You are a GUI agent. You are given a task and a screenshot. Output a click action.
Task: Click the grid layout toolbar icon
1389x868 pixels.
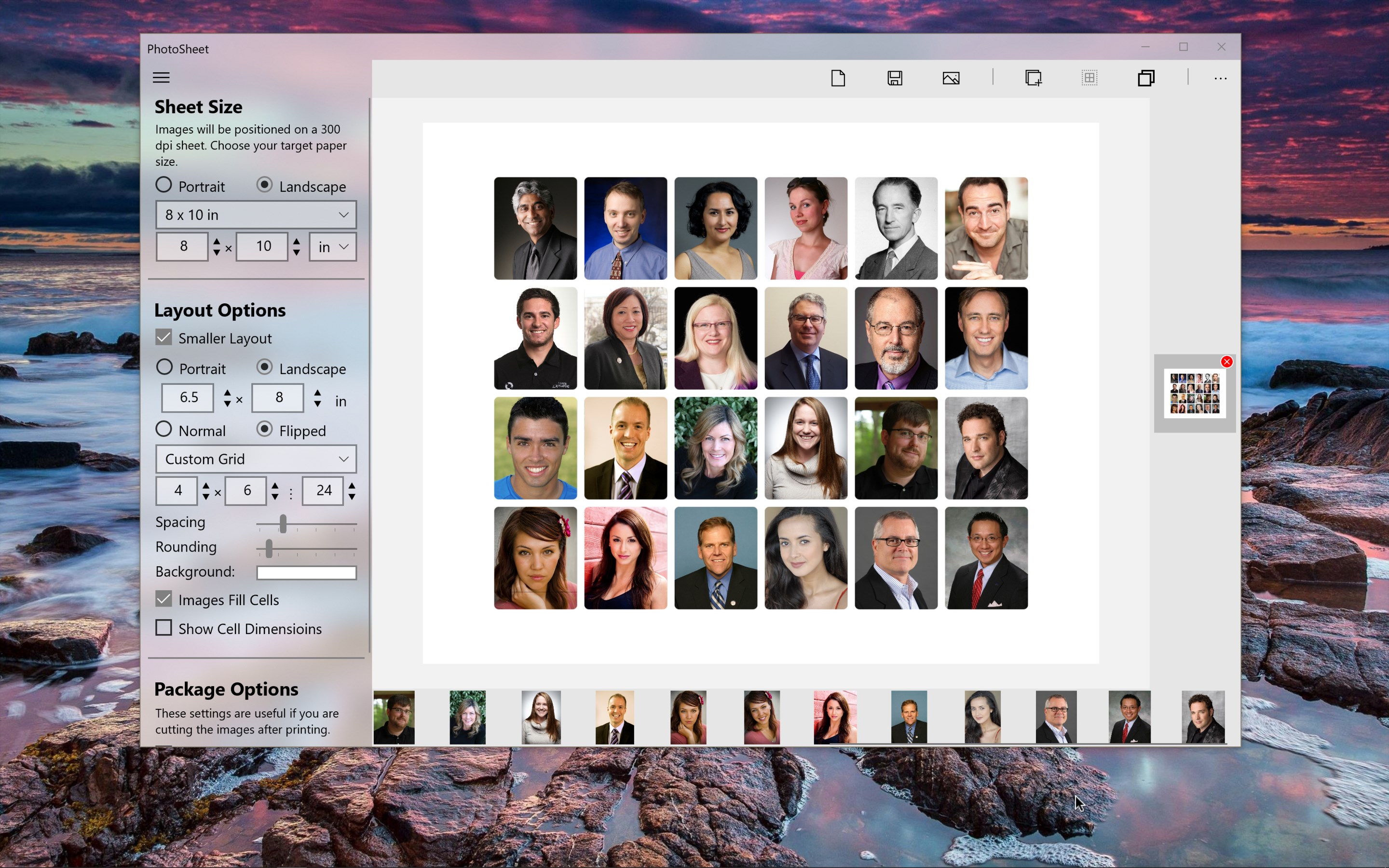tap(1089, 78)
